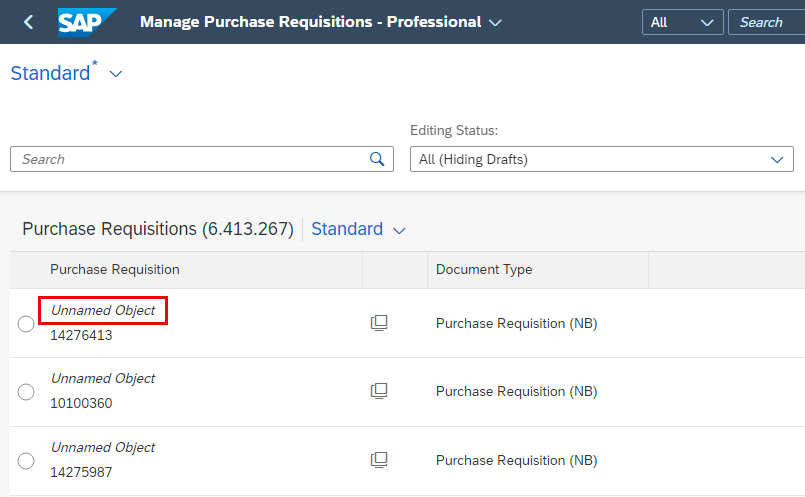Go back with the header back arrow

(x=29, y=22)
